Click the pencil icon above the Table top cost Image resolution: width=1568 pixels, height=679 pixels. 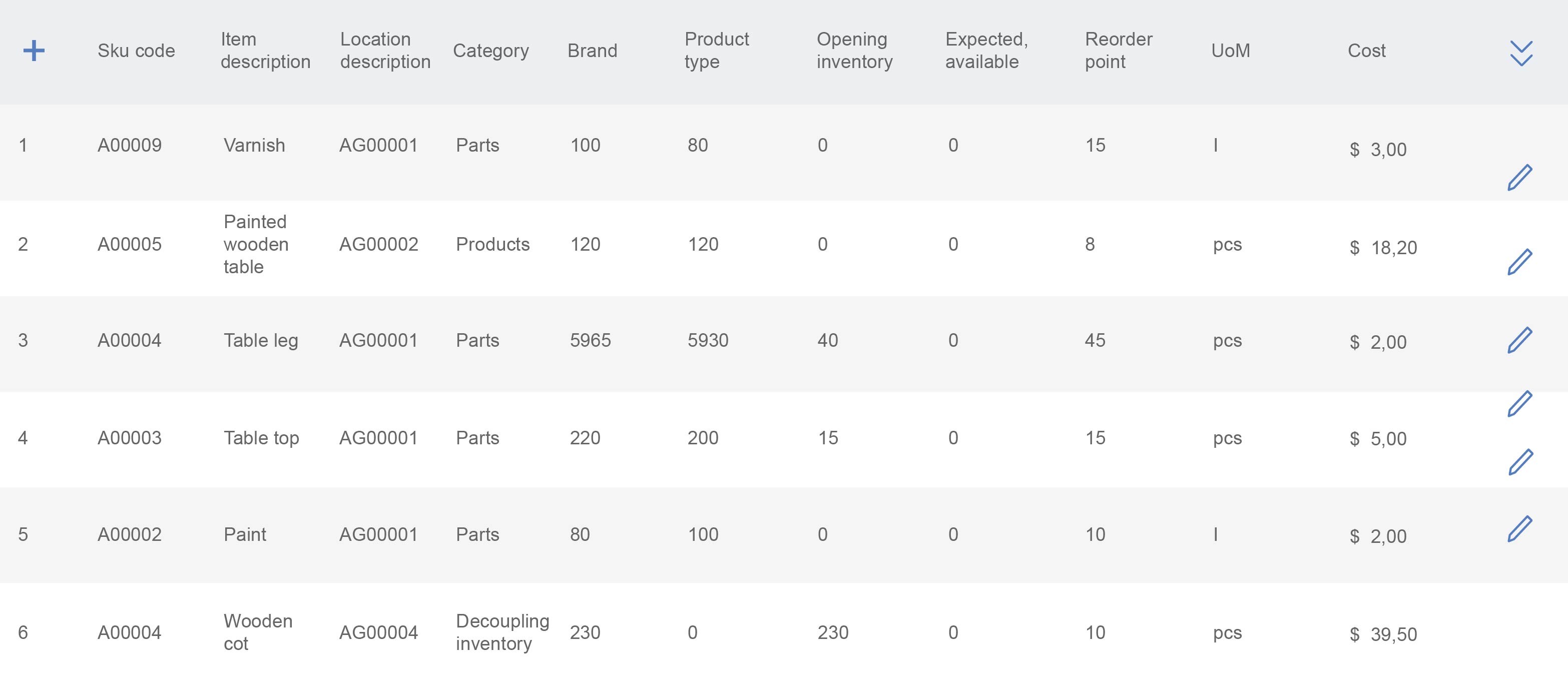[1520, 403]
